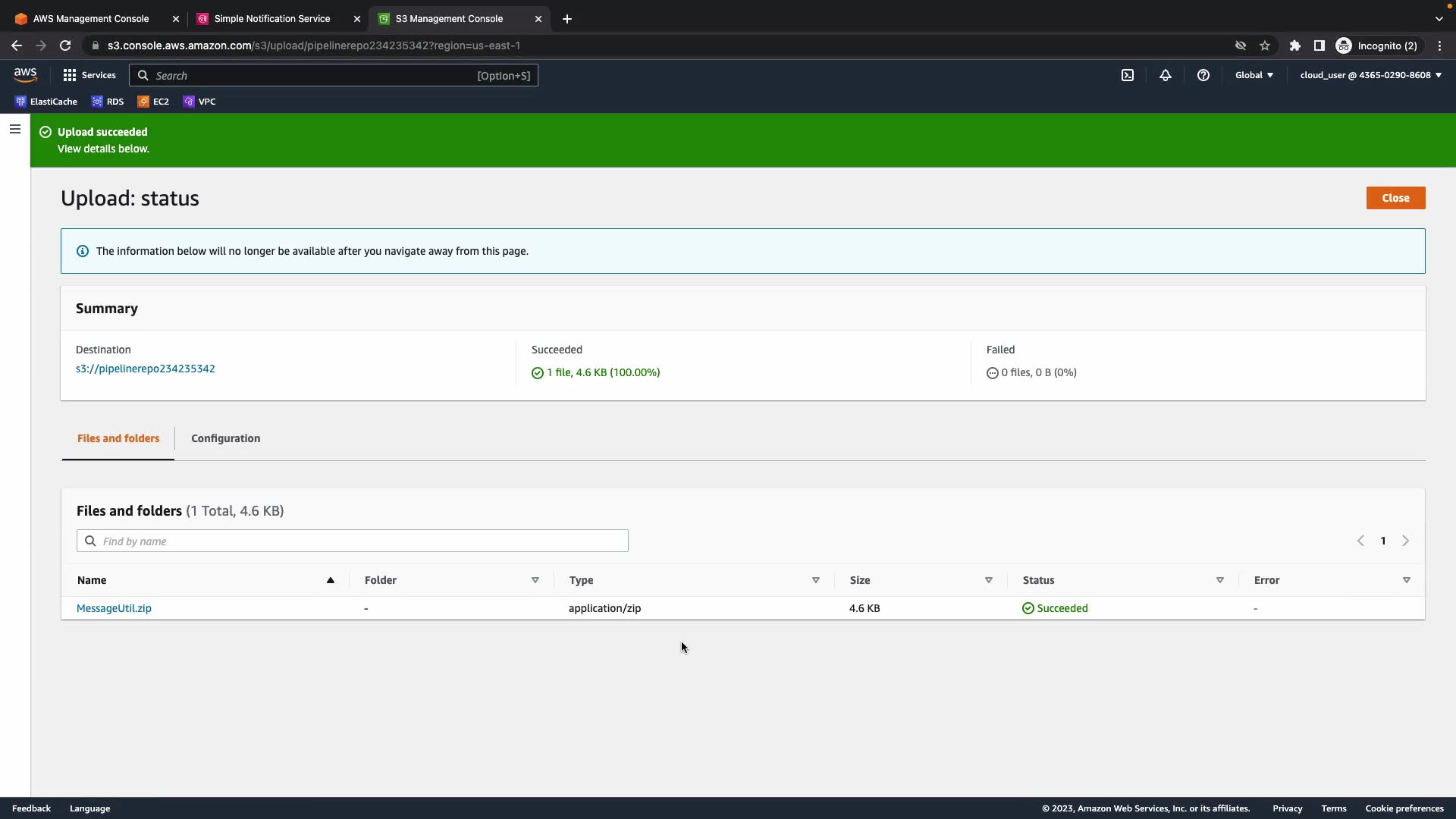The height and width of the screenshot is (819, 1456).
Task: Open the s3://pipelinerepo234235342 destination link
Action: (x=146, y=369)
